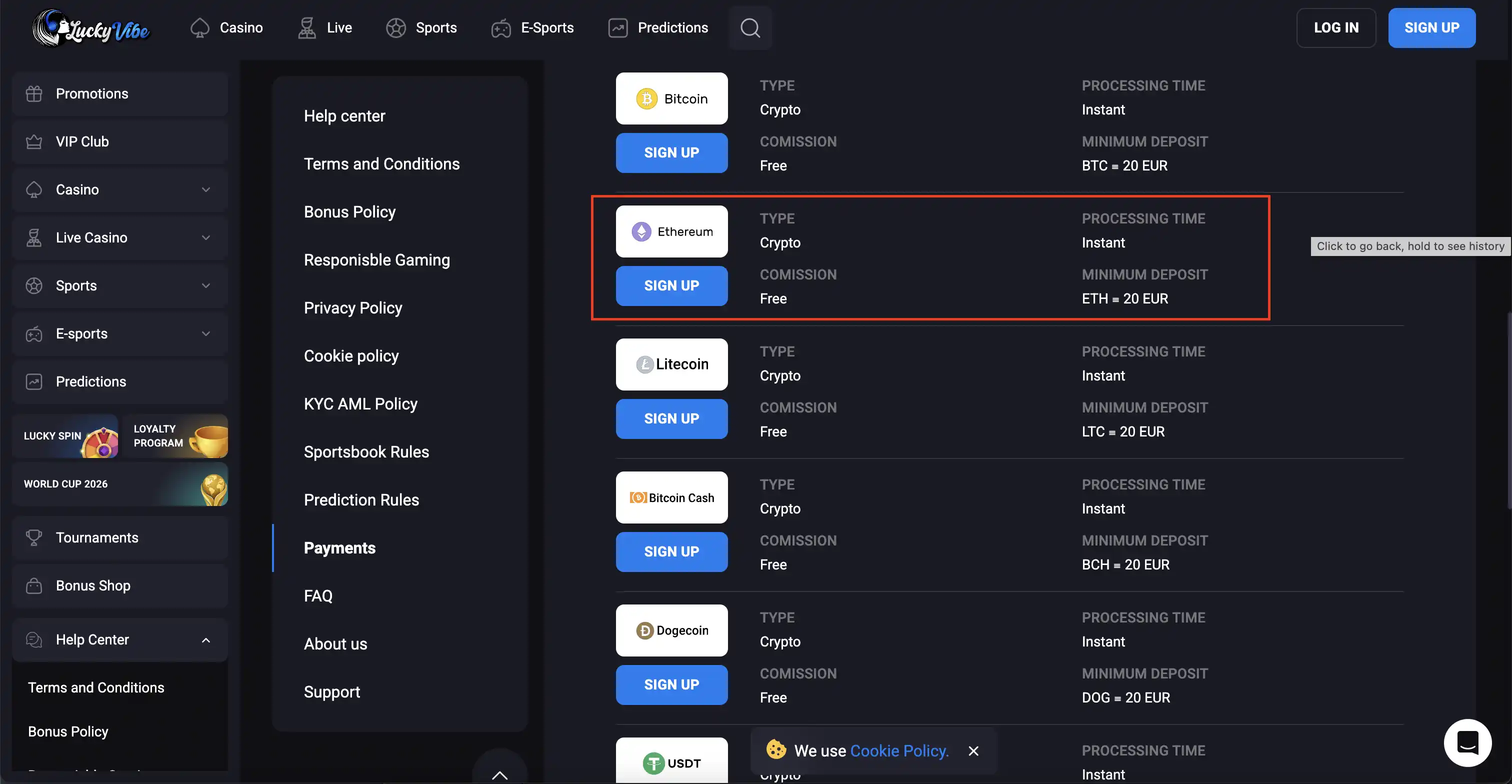
Task: Open KYC AML Policy page
Action: pyautogui.click(x=360, y=404)
